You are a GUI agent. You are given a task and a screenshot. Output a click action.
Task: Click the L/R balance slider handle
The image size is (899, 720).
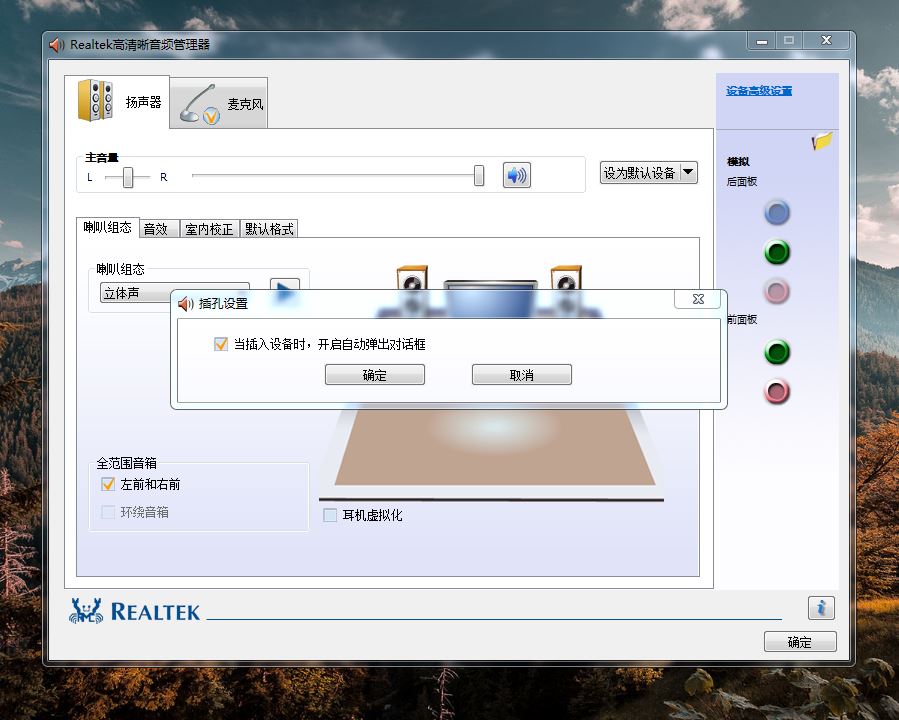[128, 177]
